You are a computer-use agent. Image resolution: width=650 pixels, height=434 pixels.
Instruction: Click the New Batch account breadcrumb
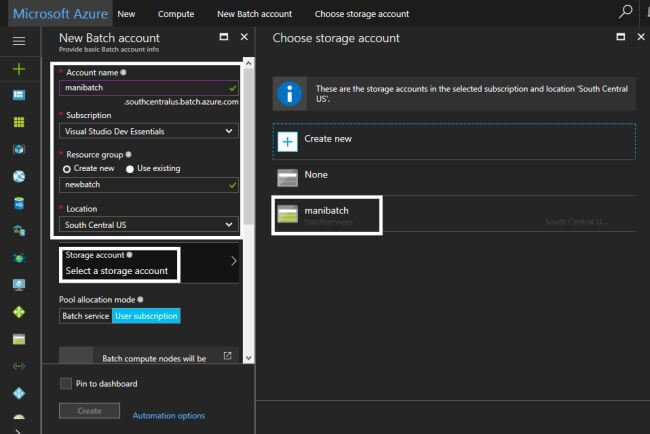pyautogui.click(x=255, y=14)
